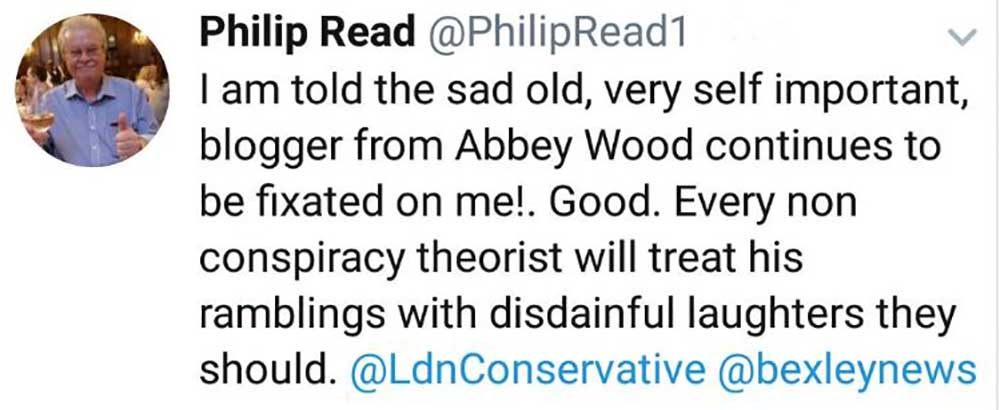Click the words "Every non" in the tweet

coord(747,203)
